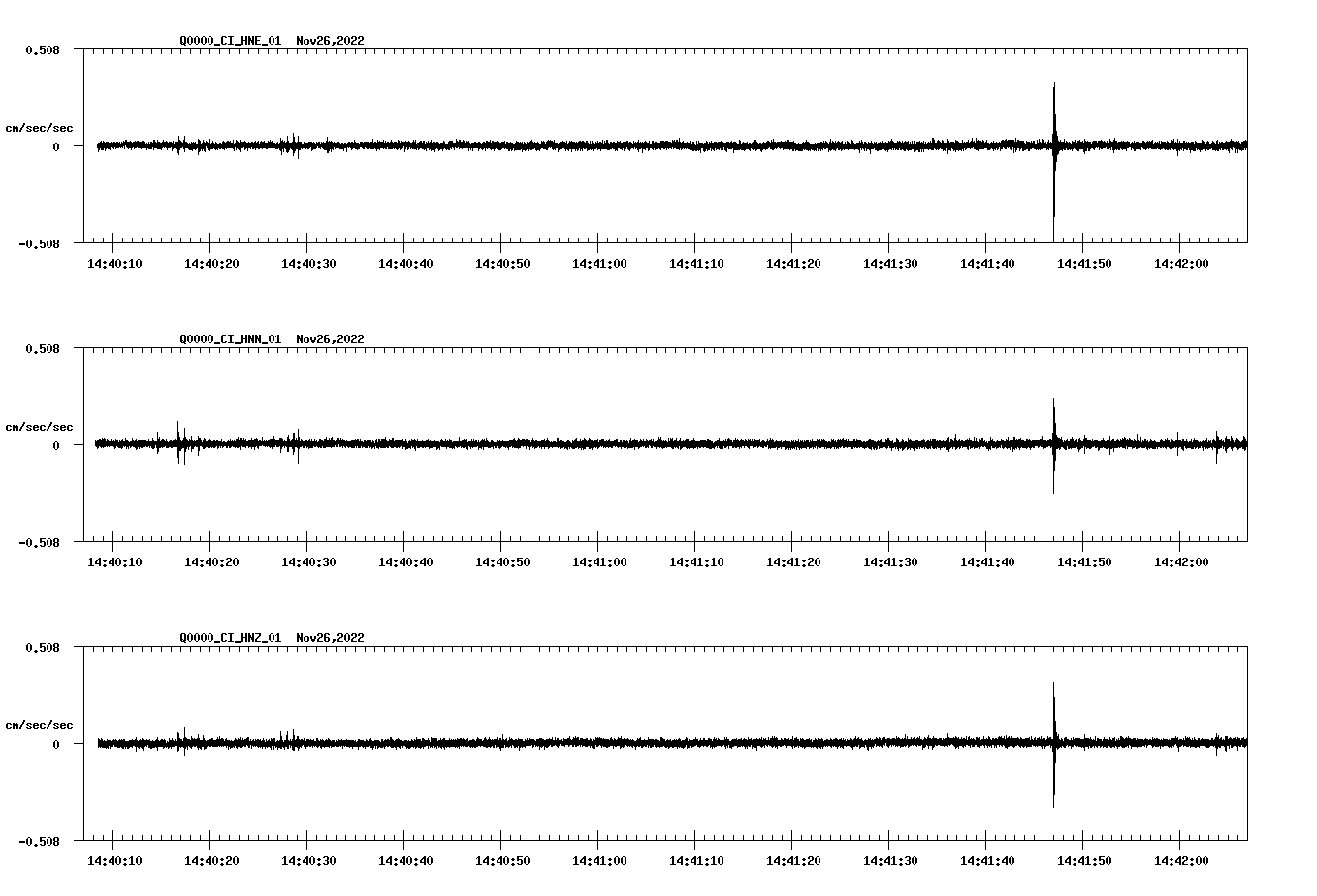
Task: Click the zero axis label on the HNN plot
Action: click(x=56, y=446)
